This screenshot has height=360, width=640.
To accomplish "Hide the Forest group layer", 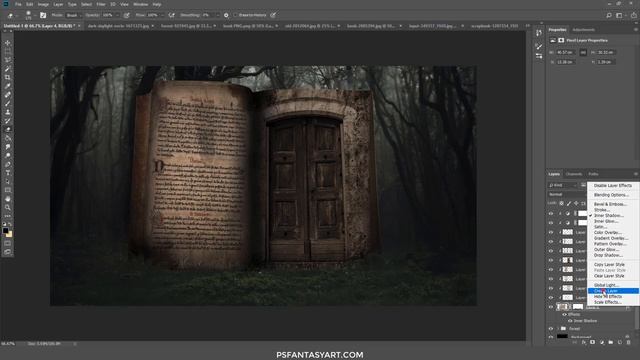I will pyautogui.click(x=551, y=329).
